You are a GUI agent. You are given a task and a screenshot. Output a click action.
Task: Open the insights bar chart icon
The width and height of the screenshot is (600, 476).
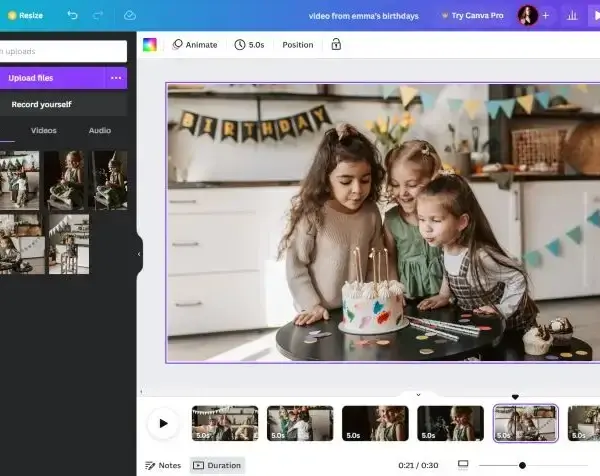coord(572,16)
